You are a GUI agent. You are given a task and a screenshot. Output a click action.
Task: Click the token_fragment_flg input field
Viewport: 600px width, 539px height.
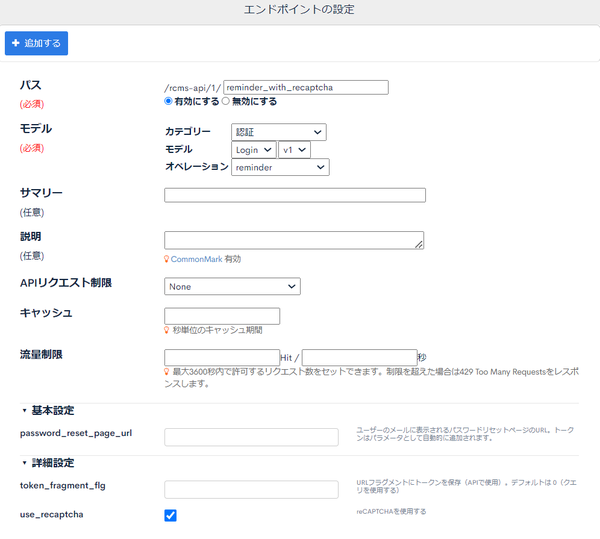coord(251,489)
